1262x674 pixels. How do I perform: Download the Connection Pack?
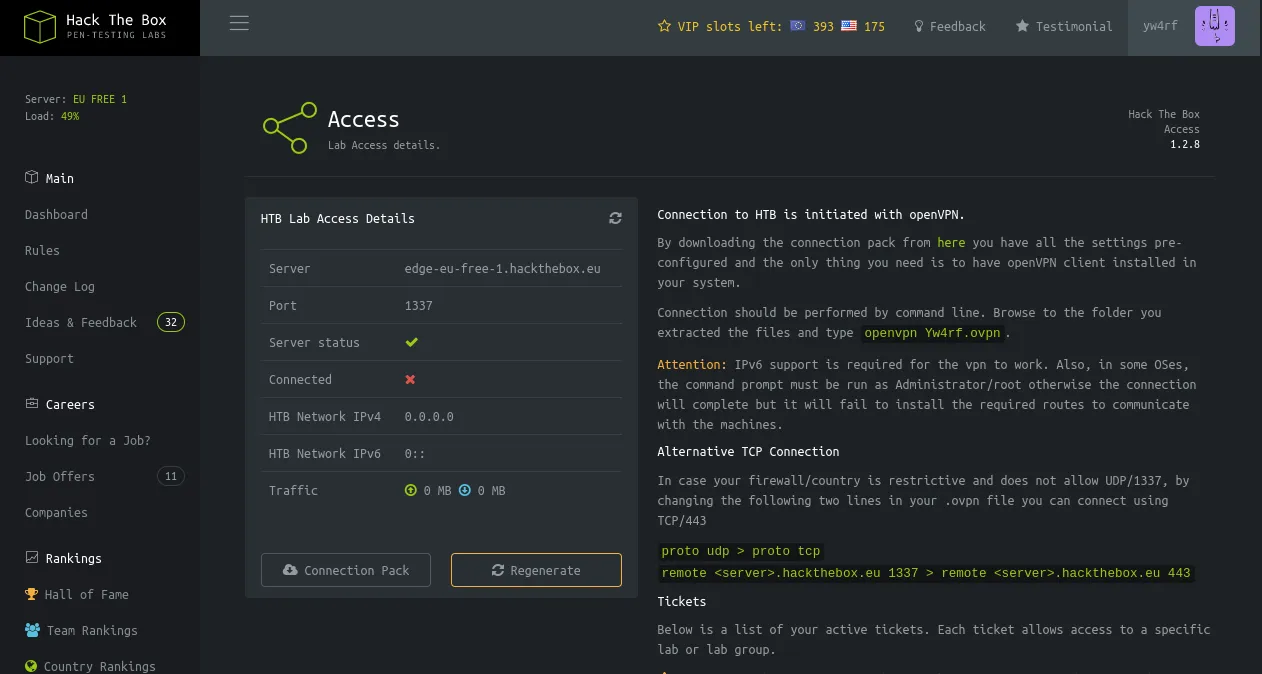346,570
